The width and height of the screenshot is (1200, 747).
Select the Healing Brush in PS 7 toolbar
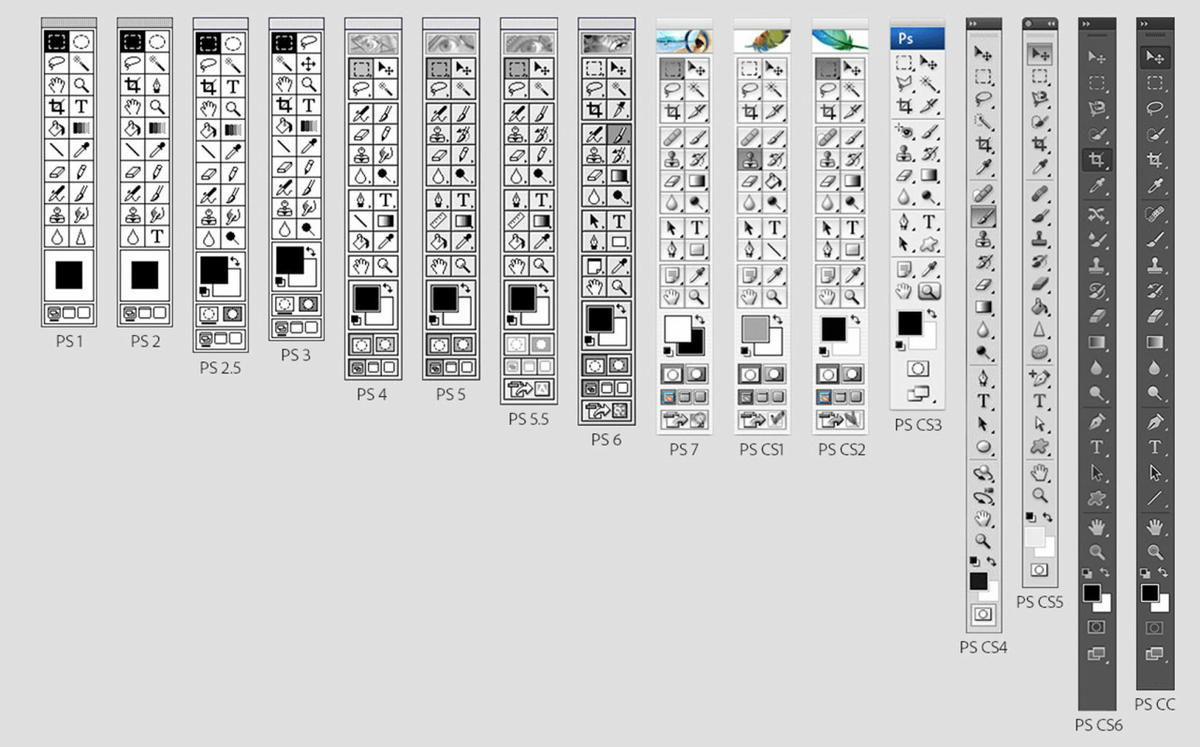[x=673, y=137]
